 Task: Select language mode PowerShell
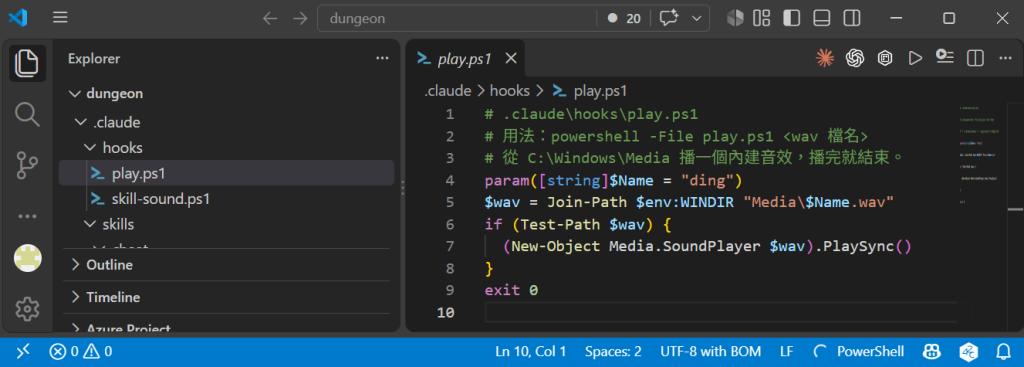871,352
